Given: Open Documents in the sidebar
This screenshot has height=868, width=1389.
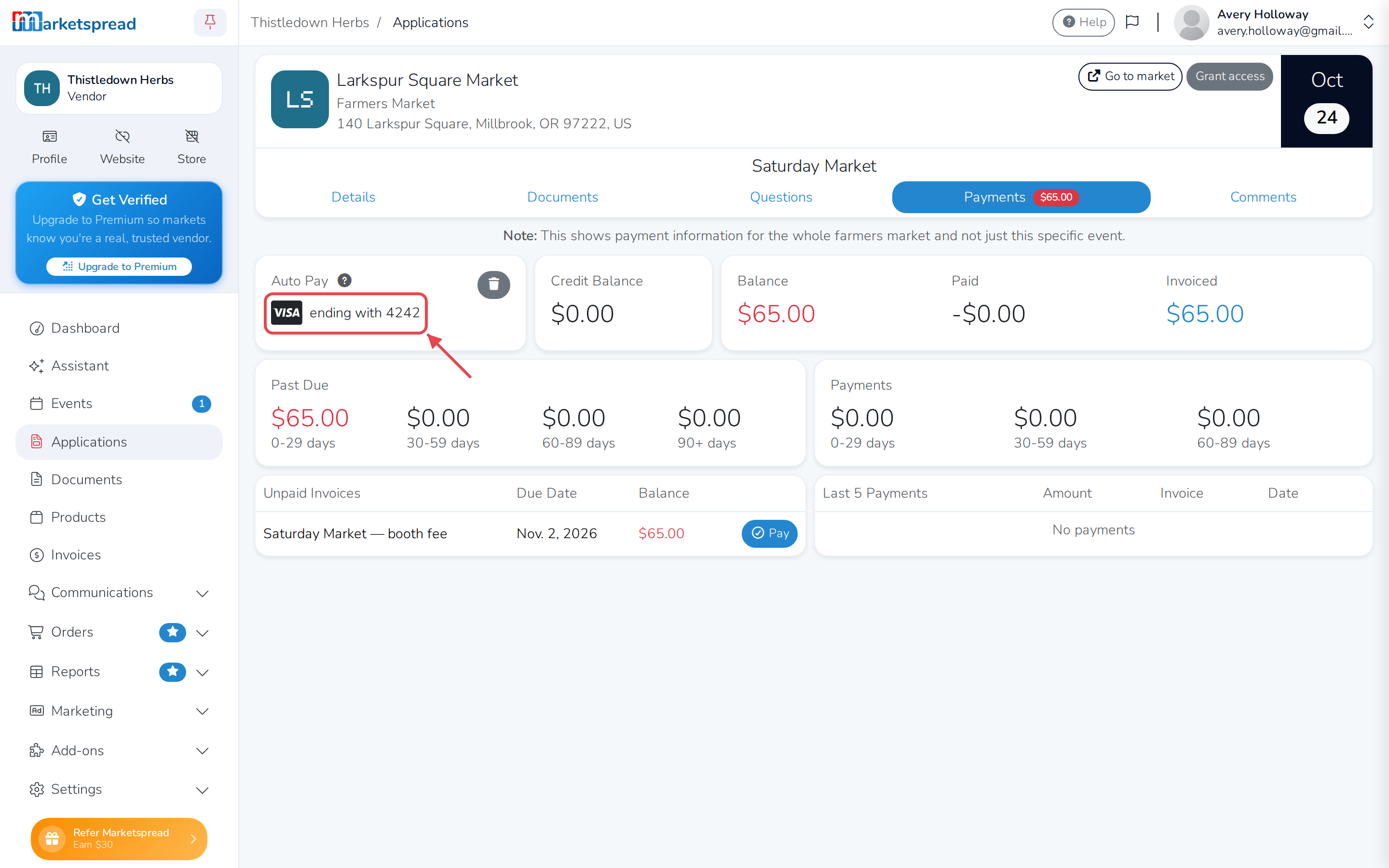Looking at the screenshot, I should [x=119, y=479].
